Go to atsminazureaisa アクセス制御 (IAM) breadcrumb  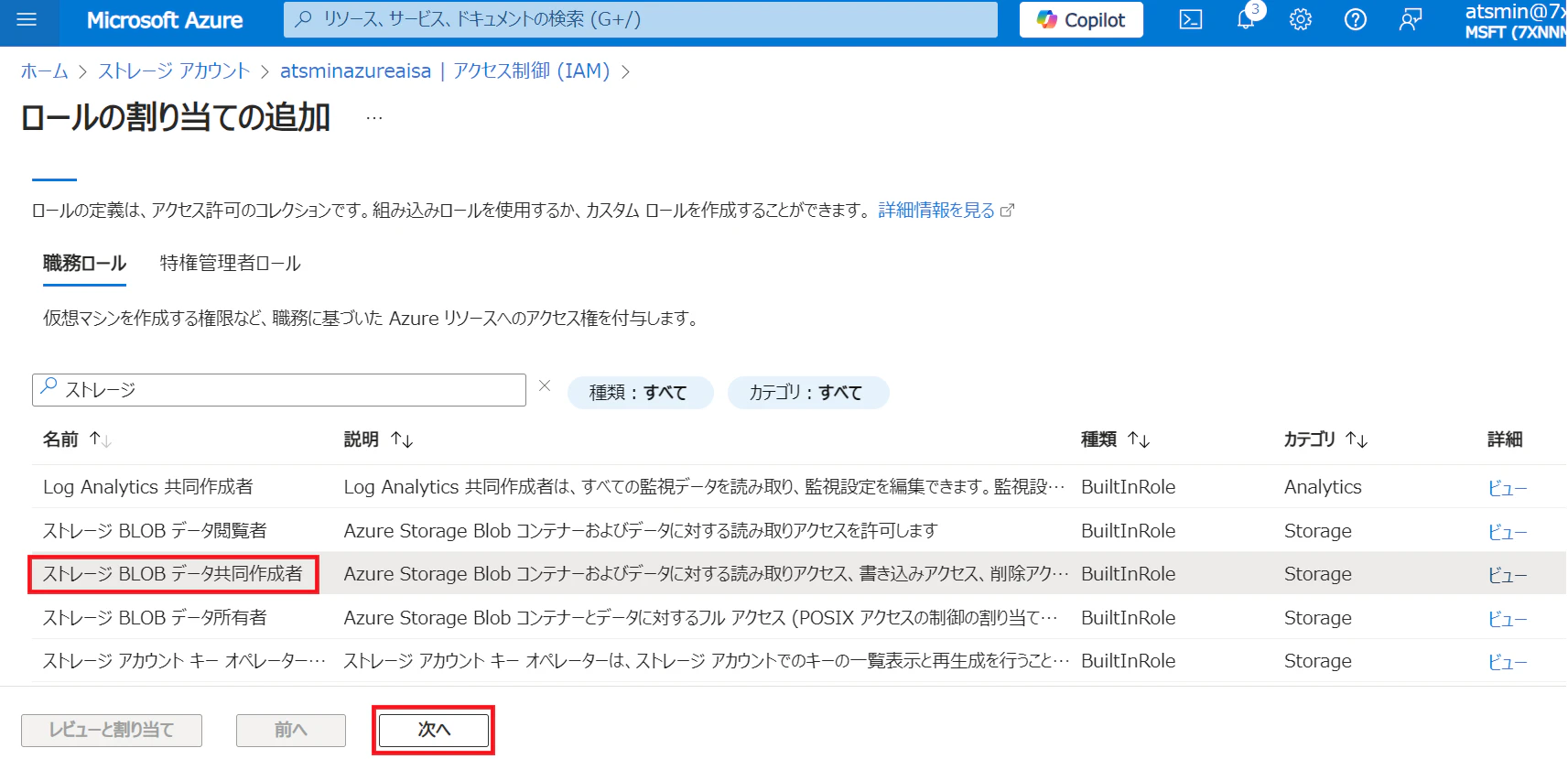(445, 71)
